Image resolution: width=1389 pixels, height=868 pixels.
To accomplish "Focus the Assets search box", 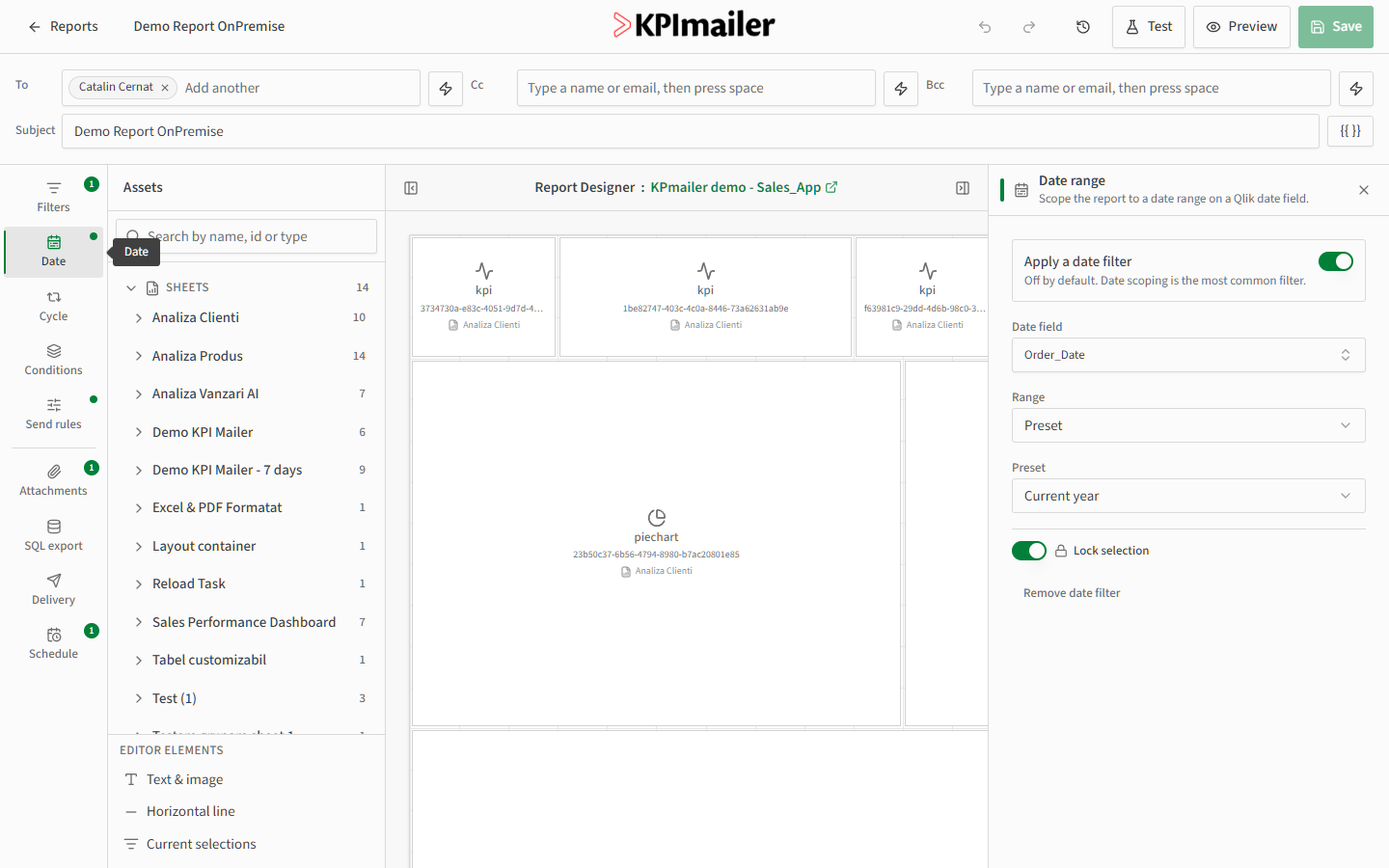I will point(247,236).
